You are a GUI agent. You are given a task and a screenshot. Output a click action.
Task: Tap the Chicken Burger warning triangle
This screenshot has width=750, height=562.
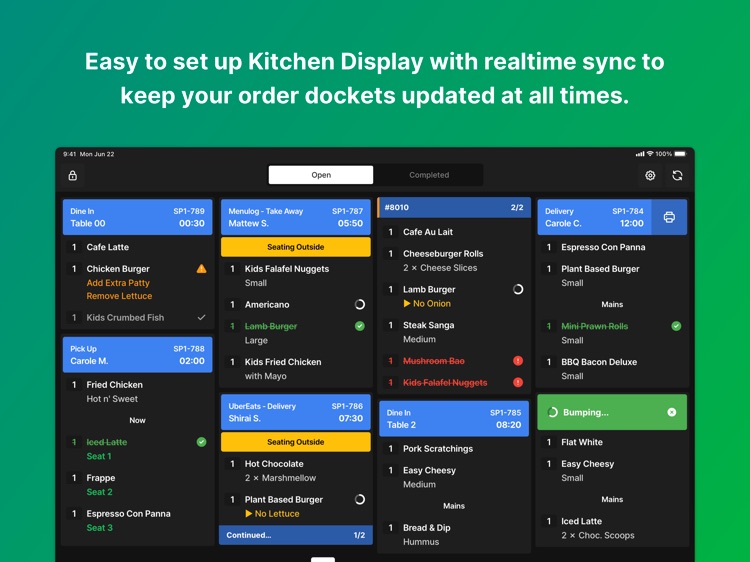point(201,269)
